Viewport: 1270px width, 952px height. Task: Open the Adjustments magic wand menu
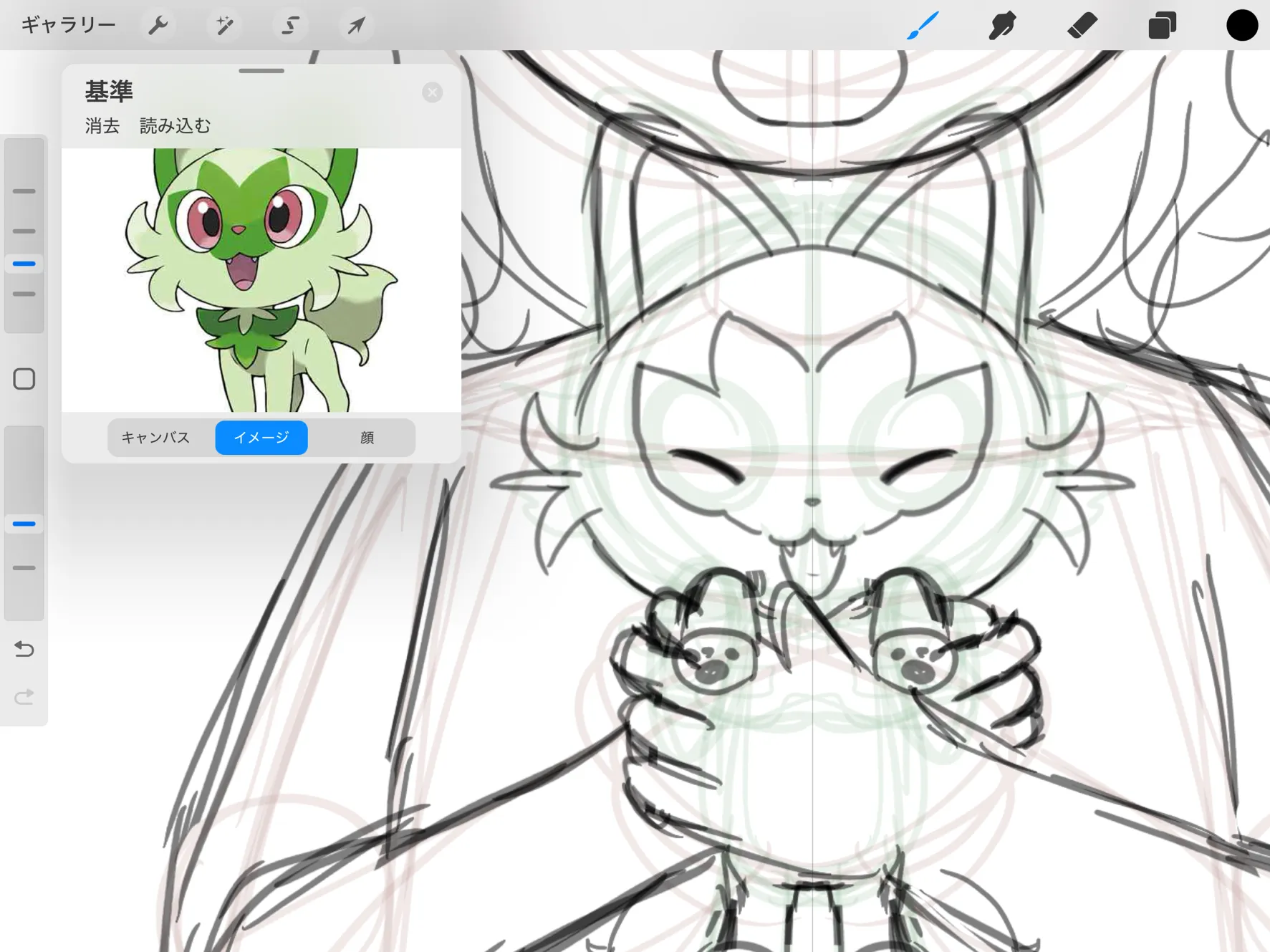tap(224, 26)
